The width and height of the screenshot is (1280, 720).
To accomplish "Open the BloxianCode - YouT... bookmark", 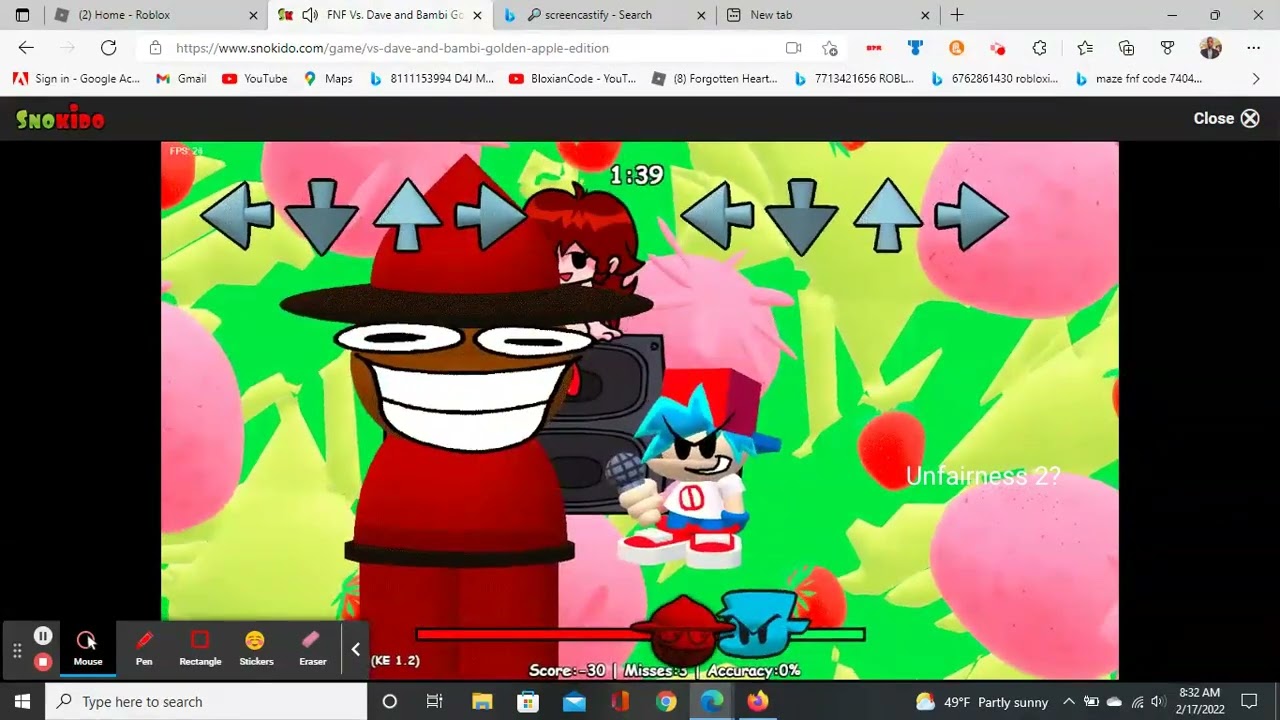I will (573, 79).
